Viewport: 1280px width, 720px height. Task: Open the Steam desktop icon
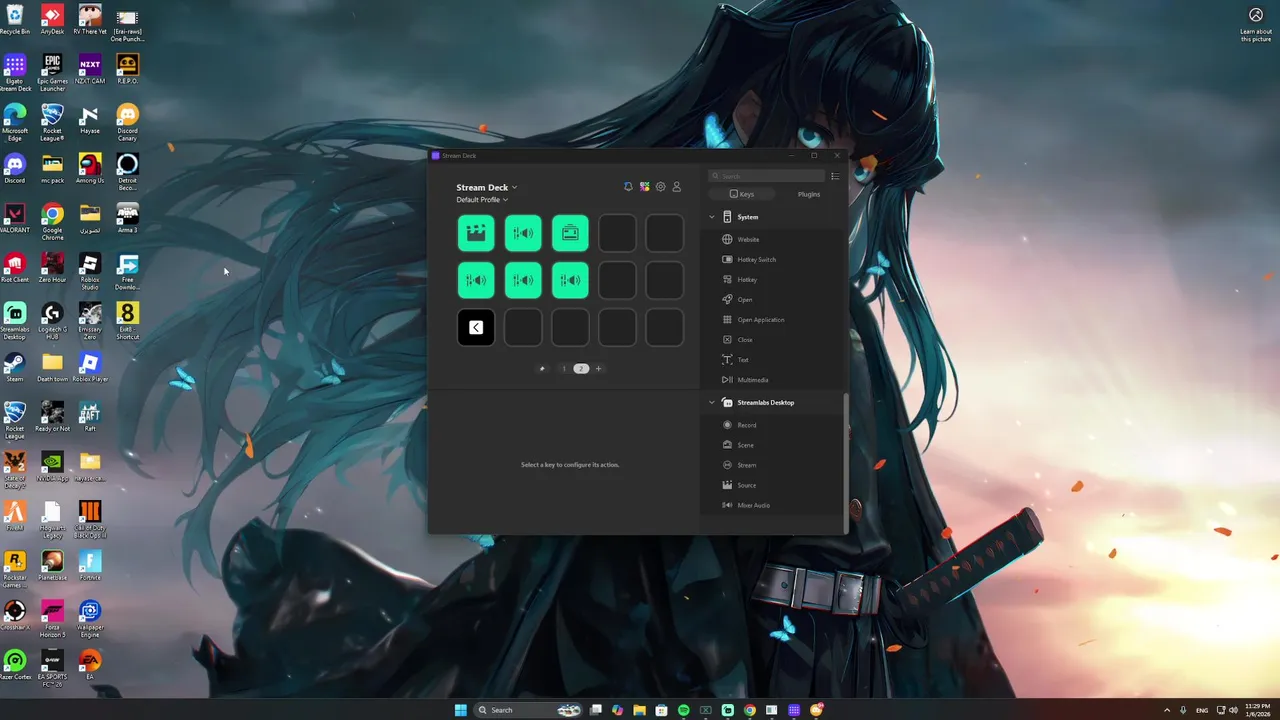[x=15, y=367]
